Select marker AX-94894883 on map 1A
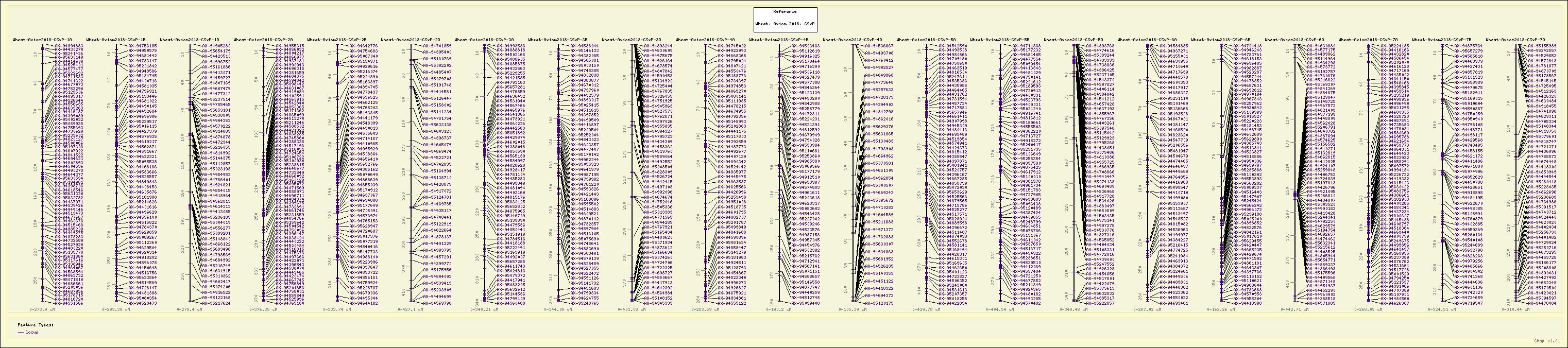 (69, 46)
